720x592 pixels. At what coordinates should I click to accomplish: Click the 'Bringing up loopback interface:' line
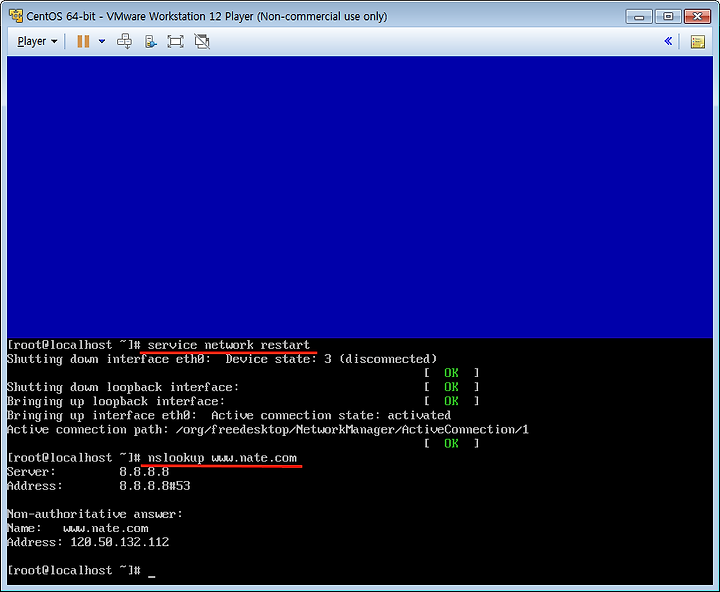(x=116, y=401)
